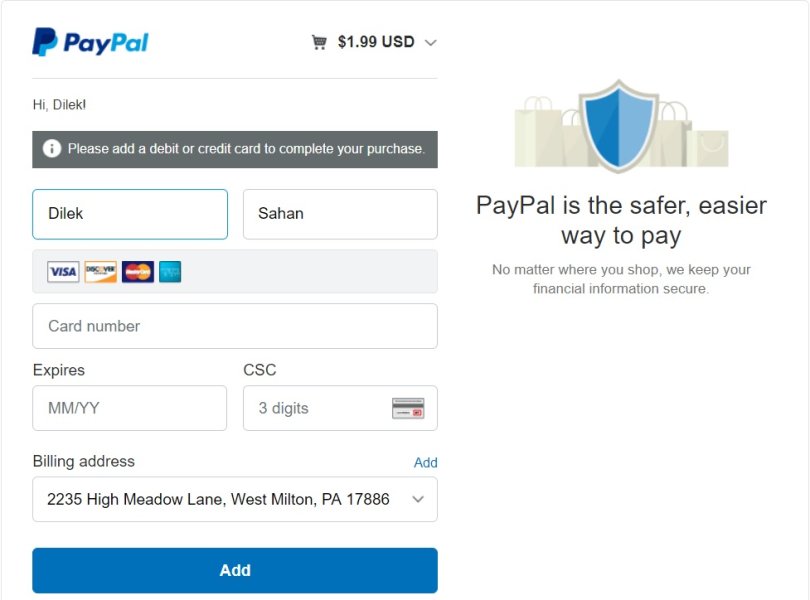Click the shopping cart icon
The width and height of the screenshot is (810, 600).
(319, 42)
